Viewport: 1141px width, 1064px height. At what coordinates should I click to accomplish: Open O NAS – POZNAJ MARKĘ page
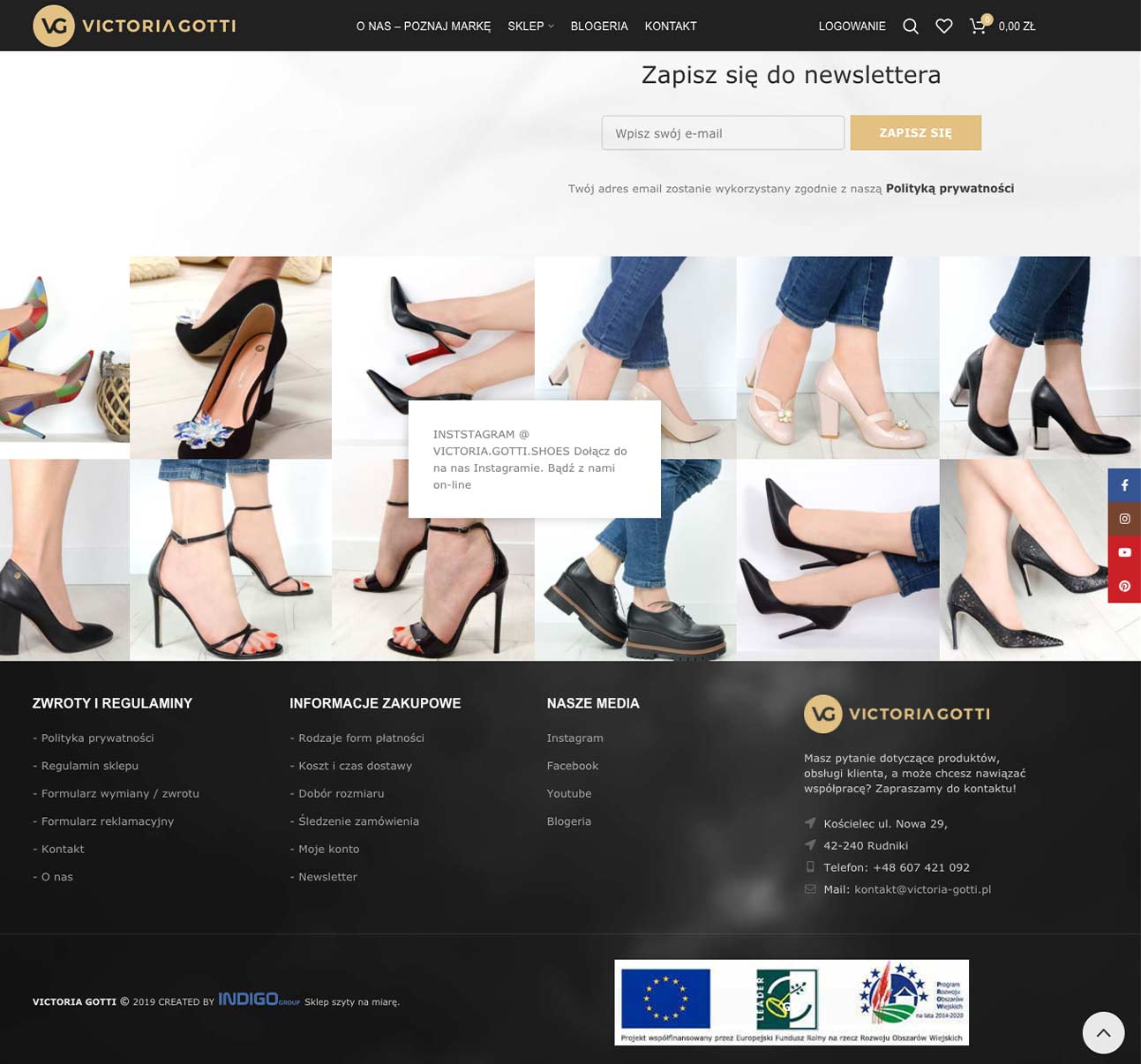[x=423, y=26]
